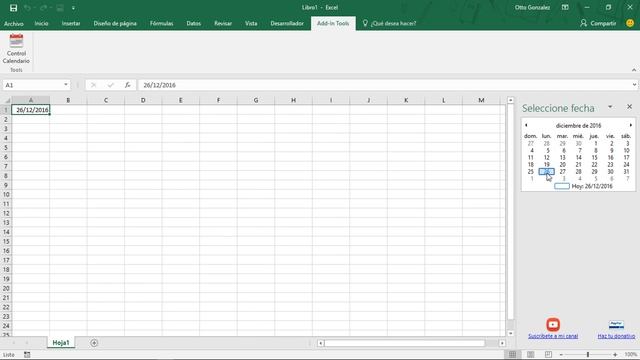The width and height of the screenshot is (640, 360).
Task: Click the Compartir share button
Action: click(x=598, y=24)
